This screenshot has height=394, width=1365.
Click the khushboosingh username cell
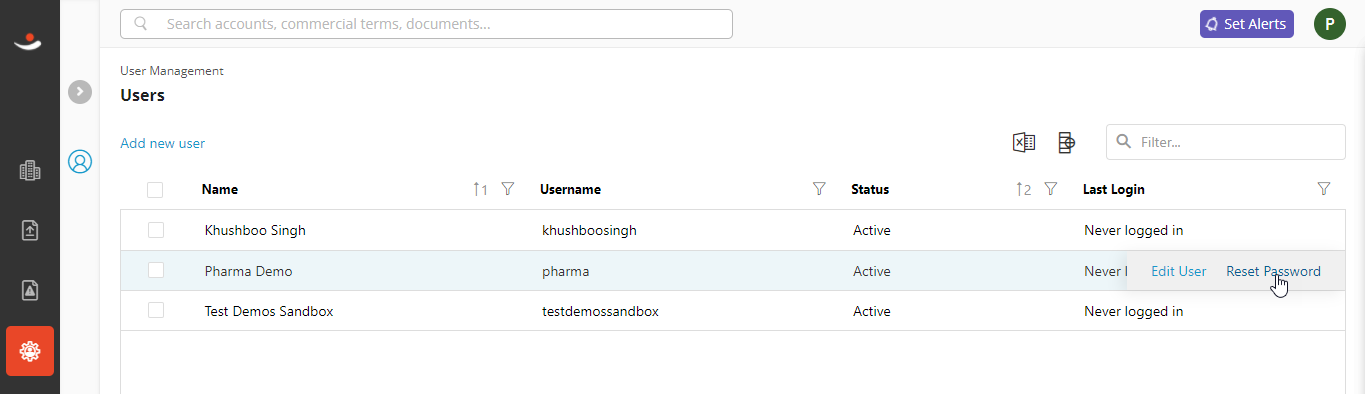click(x=589, y=230)
